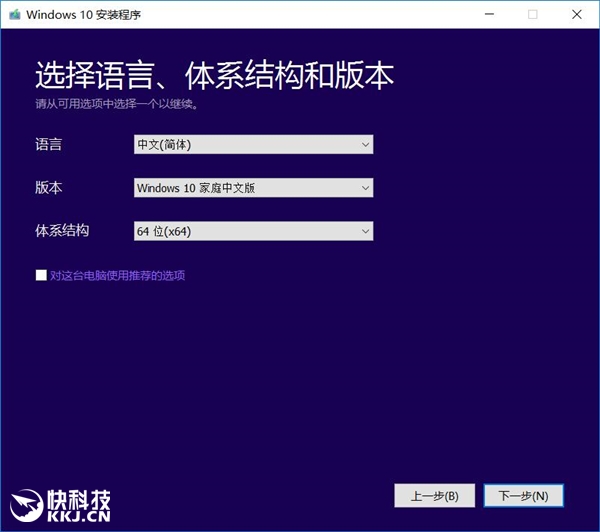Click the Windows 10 安装程序 title icon

coord(15,15)
